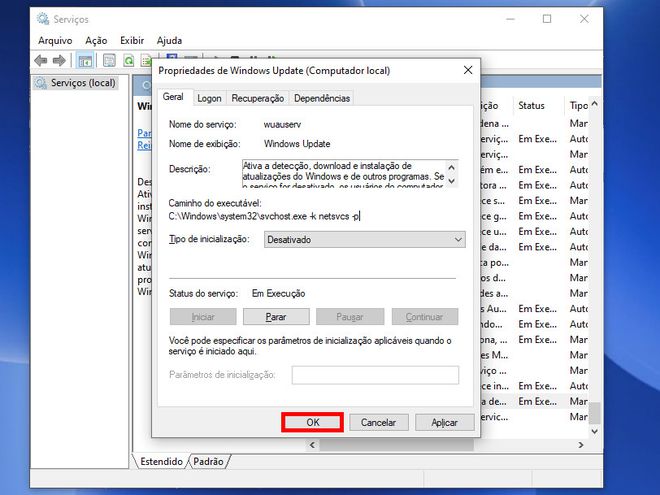Click the Parâmetros de inicialização input field
Screen dimensions: 660x495
click(x=375, y=375)
